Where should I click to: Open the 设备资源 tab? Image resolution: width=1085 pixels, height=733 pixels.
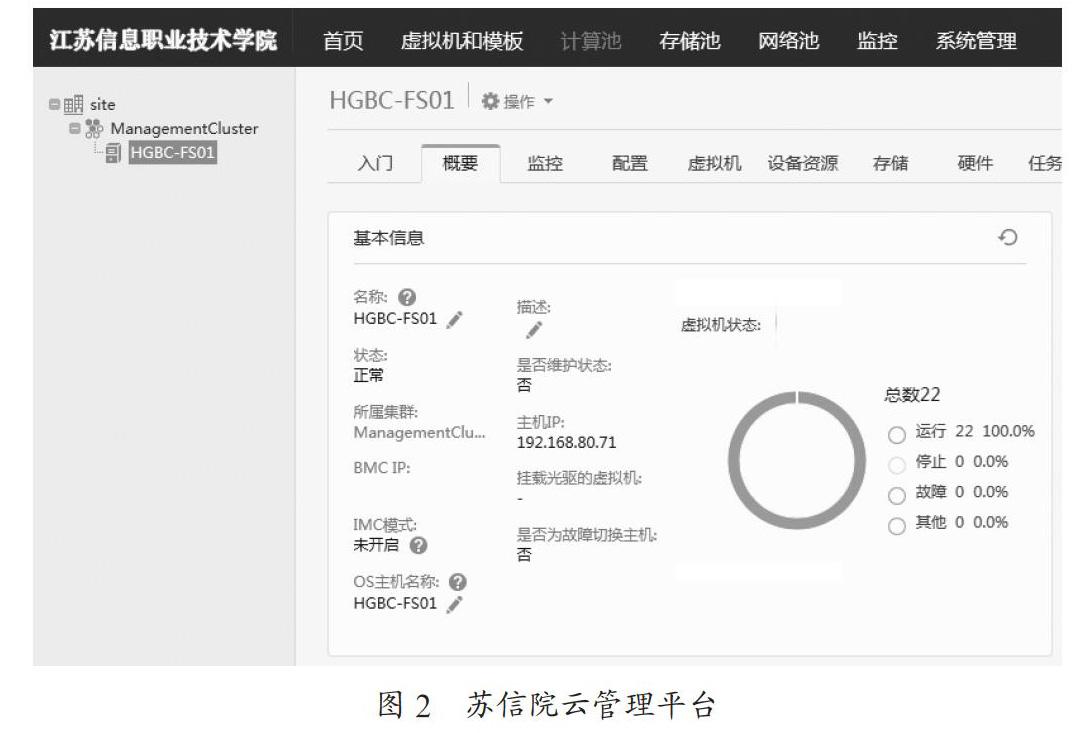point(803,163)
